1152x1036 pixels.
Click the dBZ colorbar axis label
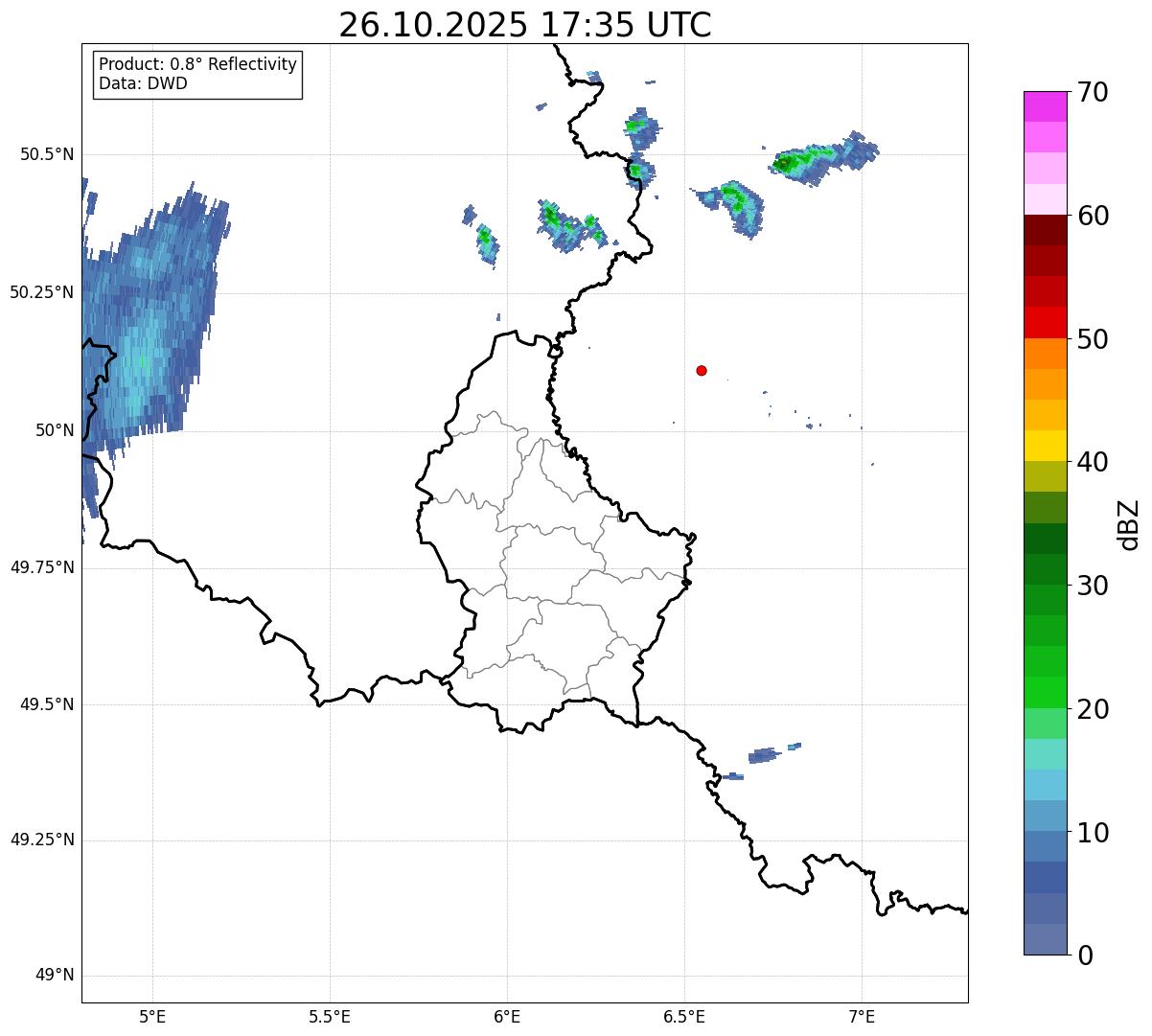[x=1130, y=523]
